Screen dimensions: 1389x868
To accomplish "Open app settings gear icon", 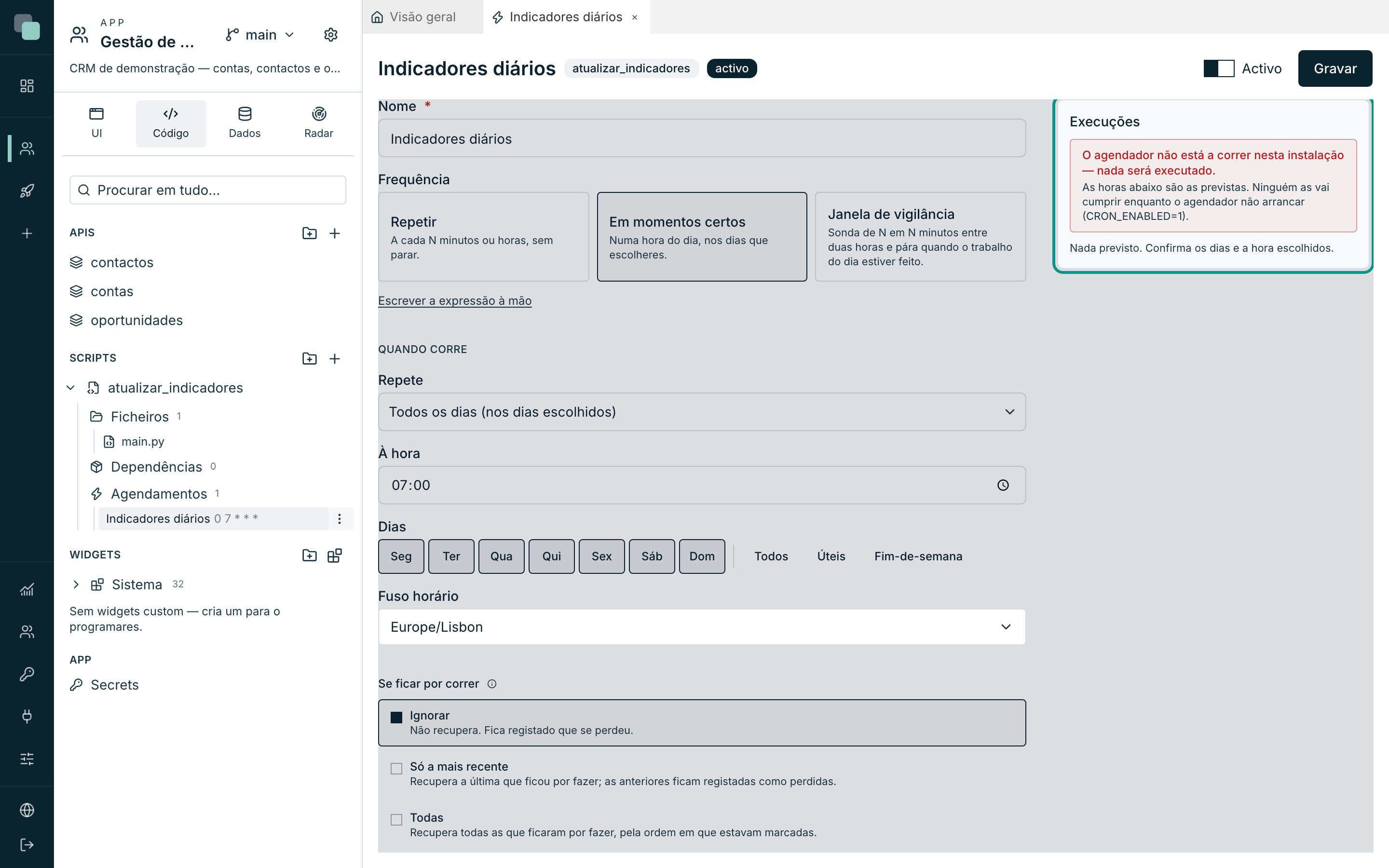I will coord(330,34).
